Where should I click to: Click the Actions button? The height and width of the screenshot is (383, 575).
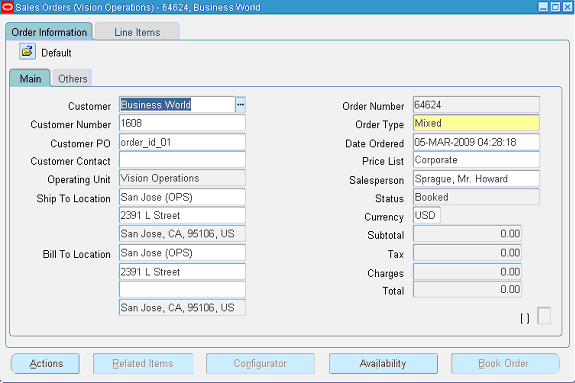point(45,364)
